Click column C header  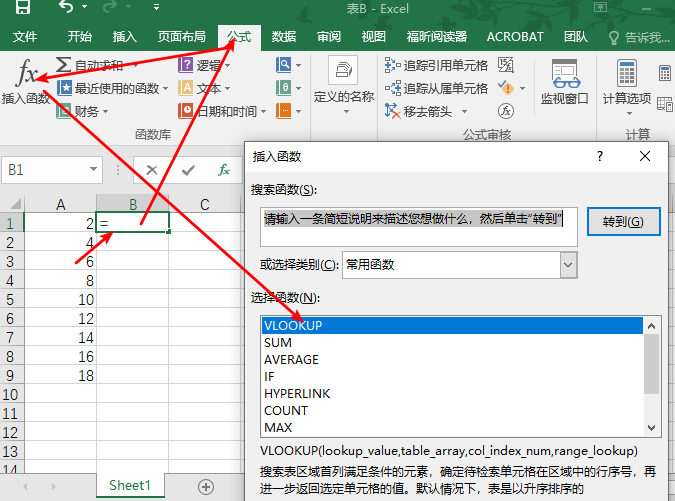coord(204,204)
